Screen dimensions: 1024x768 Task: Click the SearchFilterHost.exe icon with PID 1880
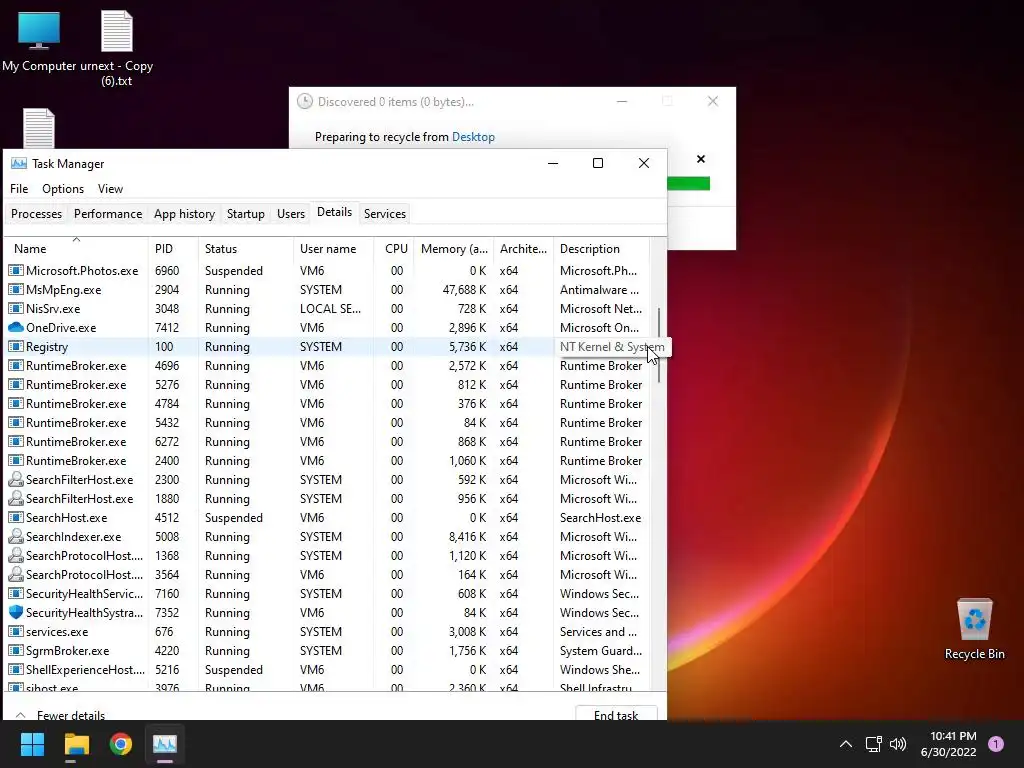point(16,499)
